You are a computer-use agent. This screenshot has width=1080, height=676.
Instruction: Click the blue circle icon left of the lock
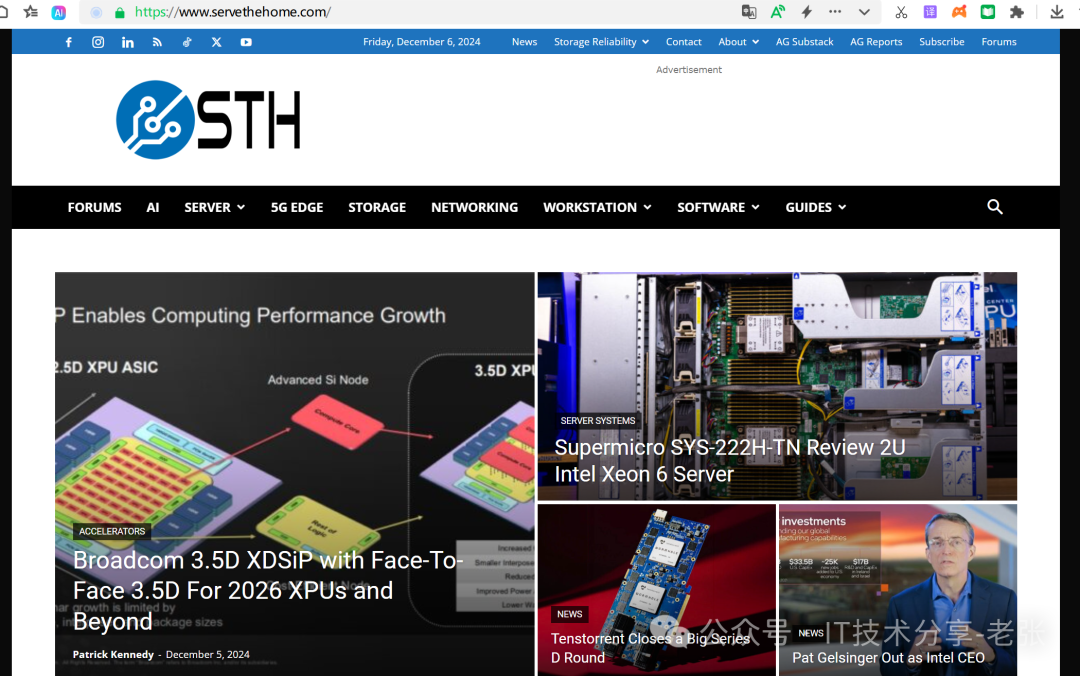[96, 12]
